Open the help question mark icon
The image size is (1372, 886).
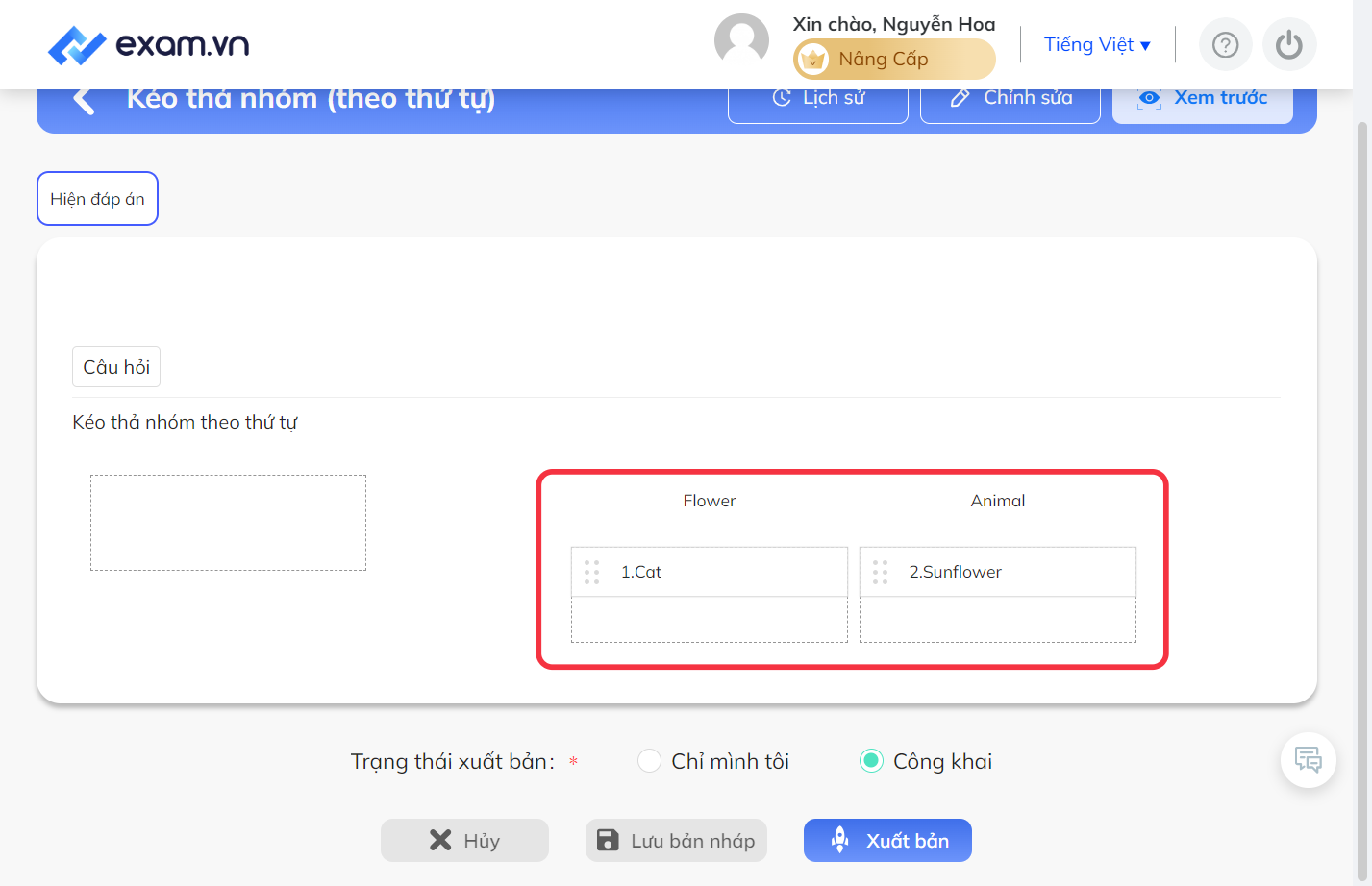coord(1225,44)
